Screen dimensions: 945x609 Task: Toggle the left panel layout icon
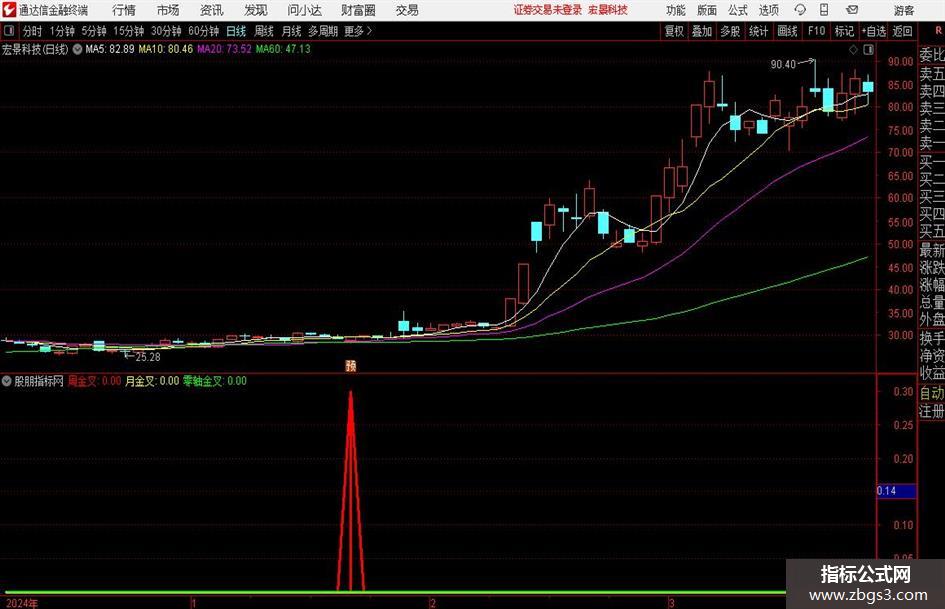9,31
